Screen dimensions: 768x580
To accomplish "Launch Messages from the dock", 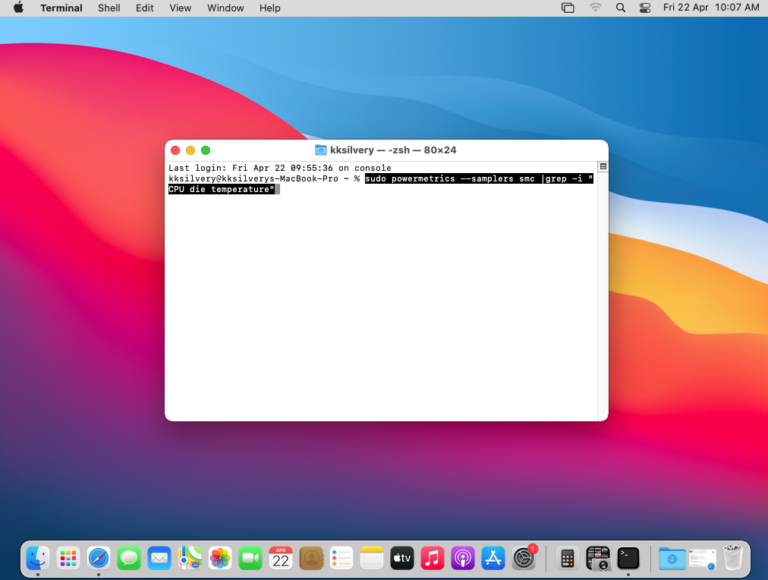I will [x=129, y=558].
